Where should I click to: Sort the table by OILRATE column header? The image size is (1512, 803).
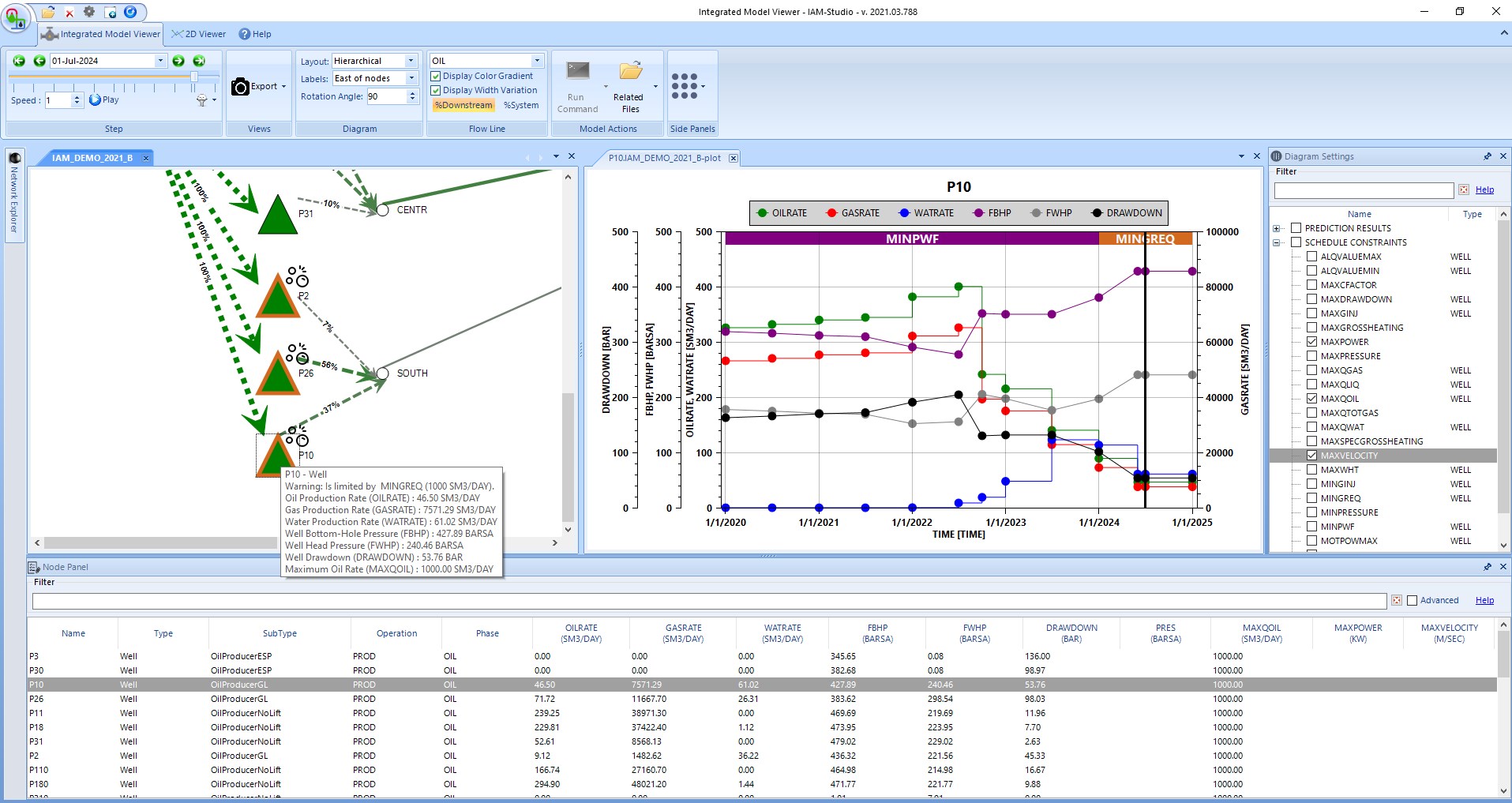click(581, 633)
